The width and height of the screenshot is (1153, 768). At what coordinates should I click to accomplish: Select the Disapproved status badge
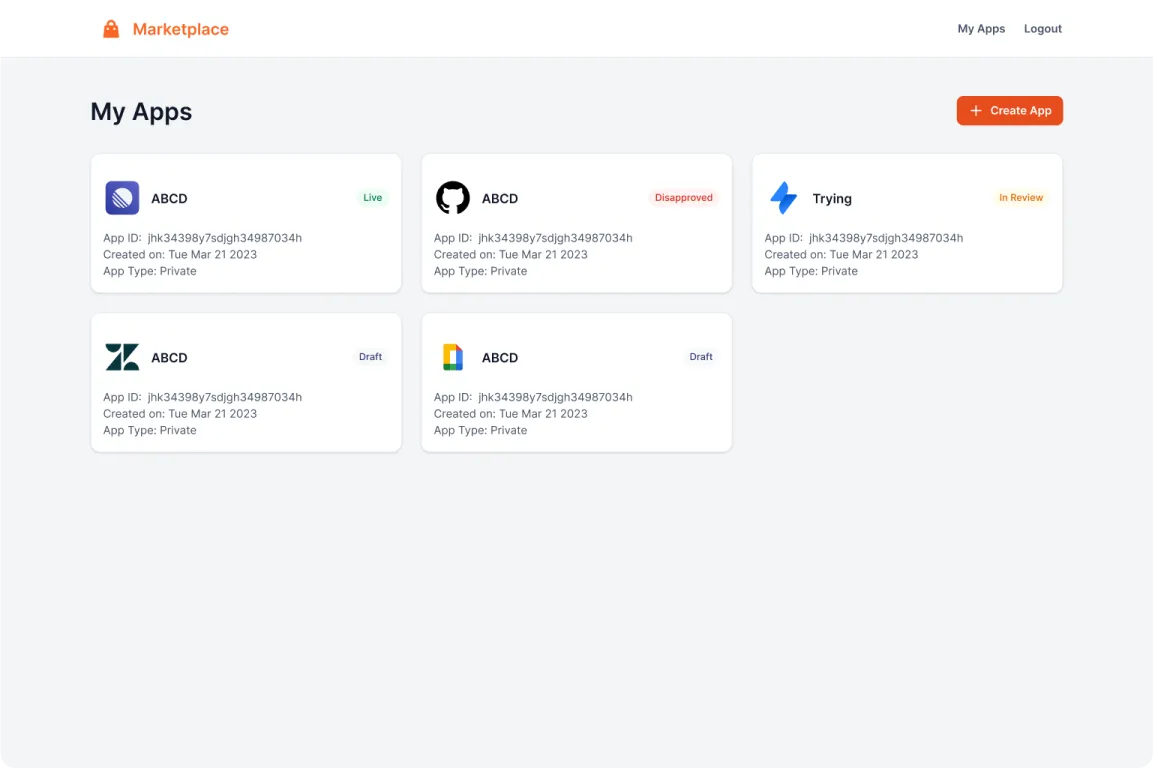(x=684, y=197)
